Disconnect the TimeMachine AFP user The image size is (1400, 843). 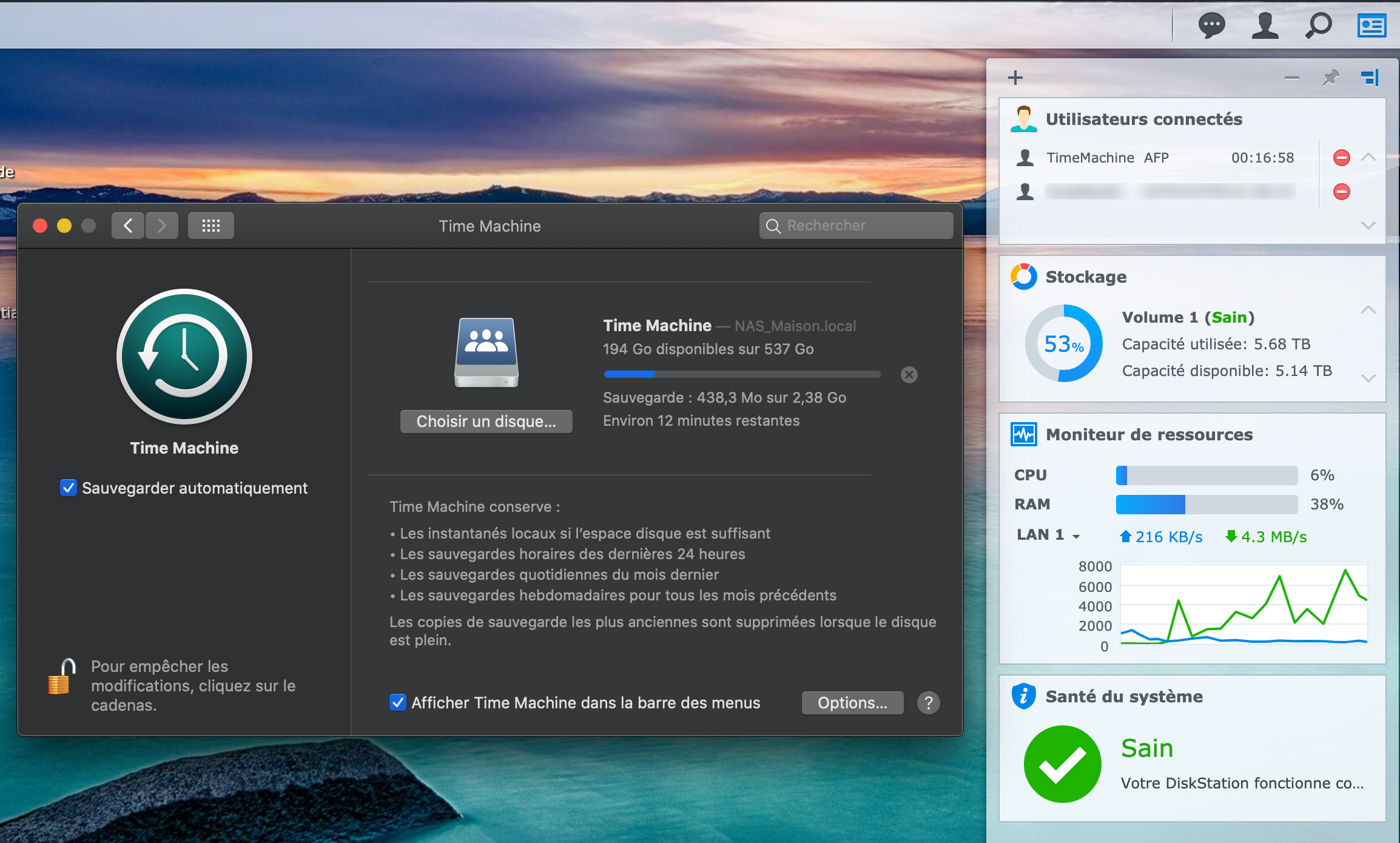tap(1342, 158)
